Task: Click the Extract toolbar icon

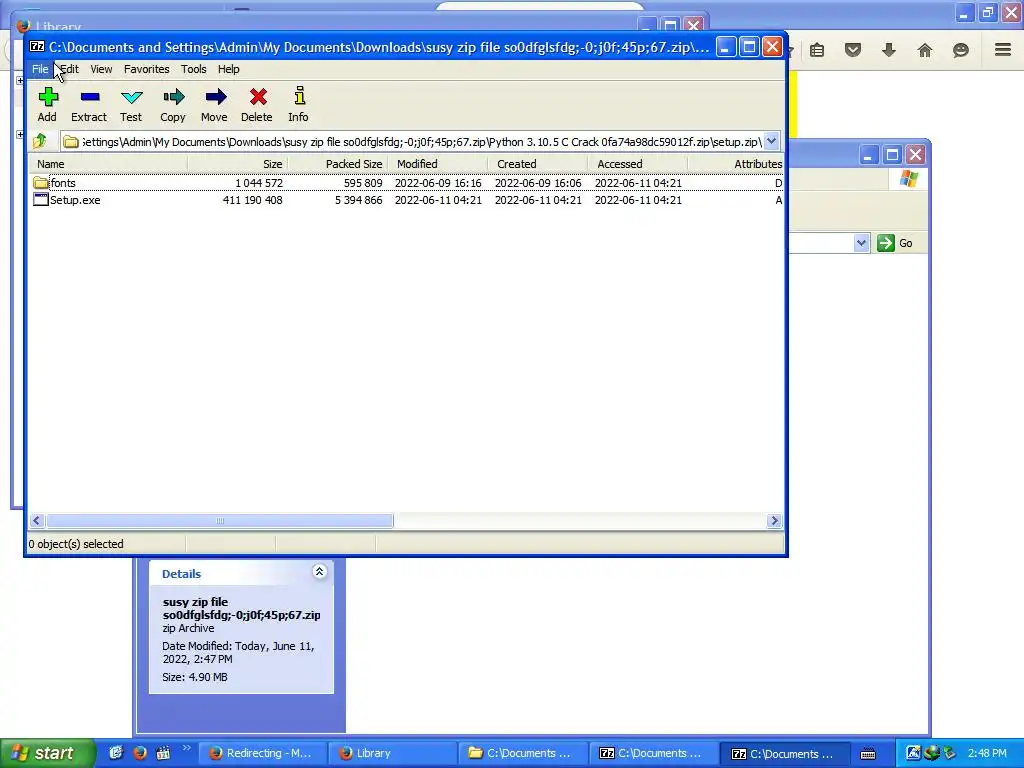Action: point(89,97)
